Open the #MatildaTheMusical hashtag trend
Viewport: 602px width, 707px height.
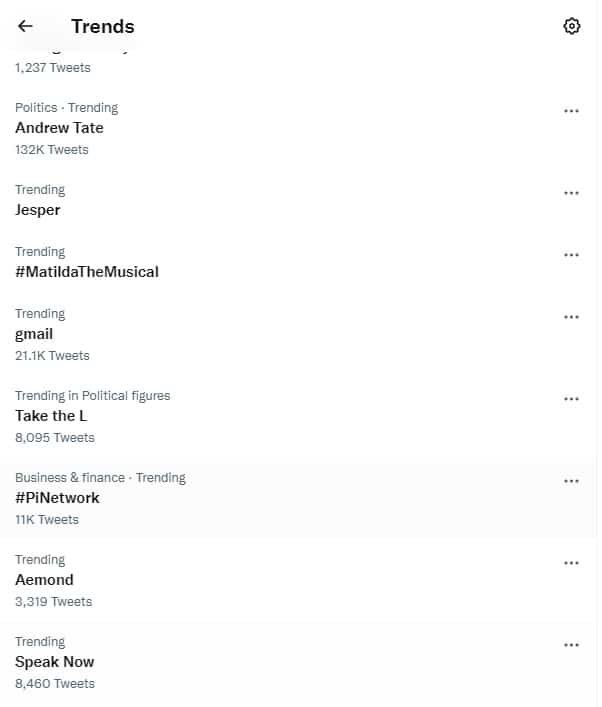click(87, 272)
